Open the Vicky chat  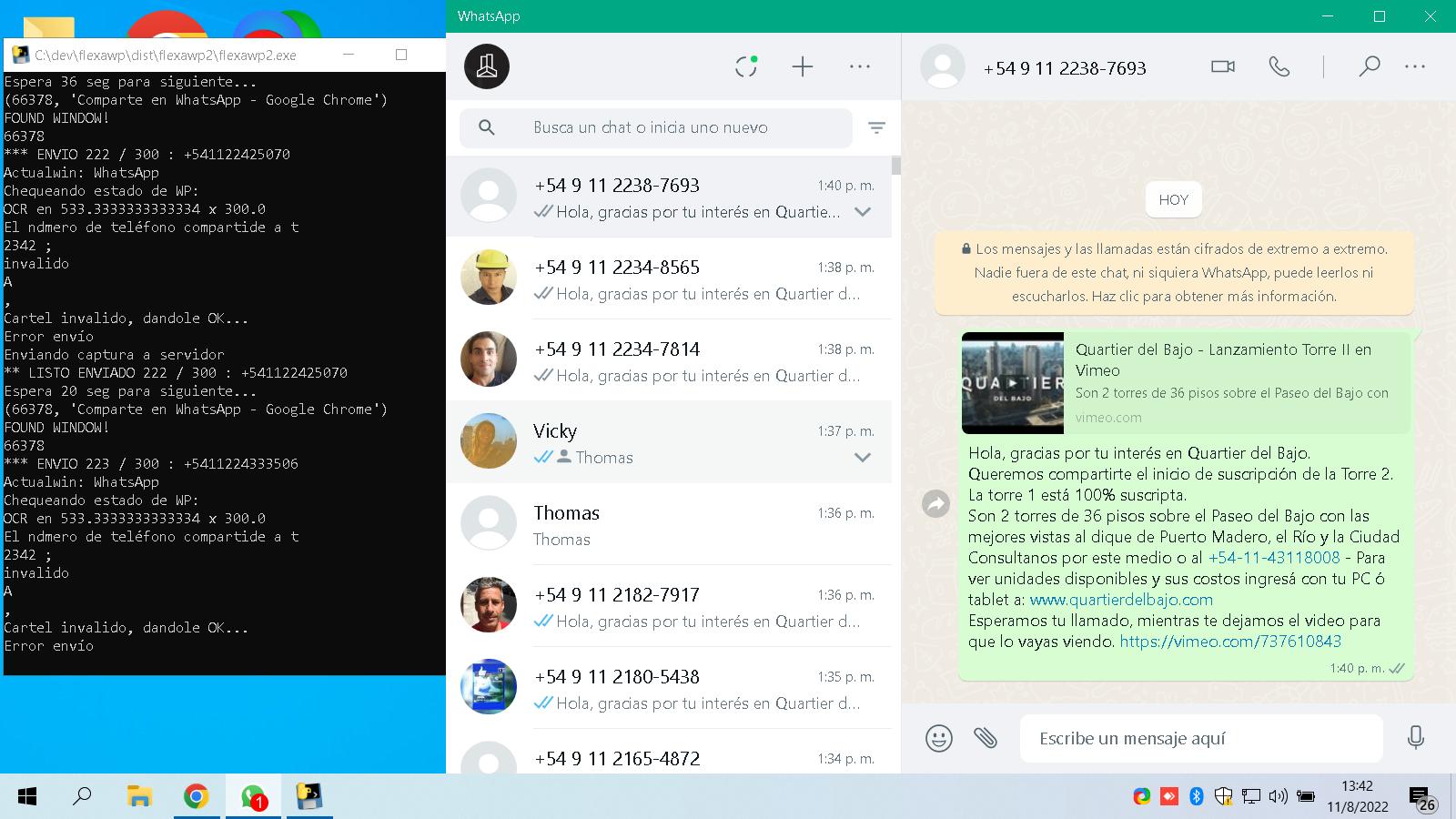coord(669,442)
